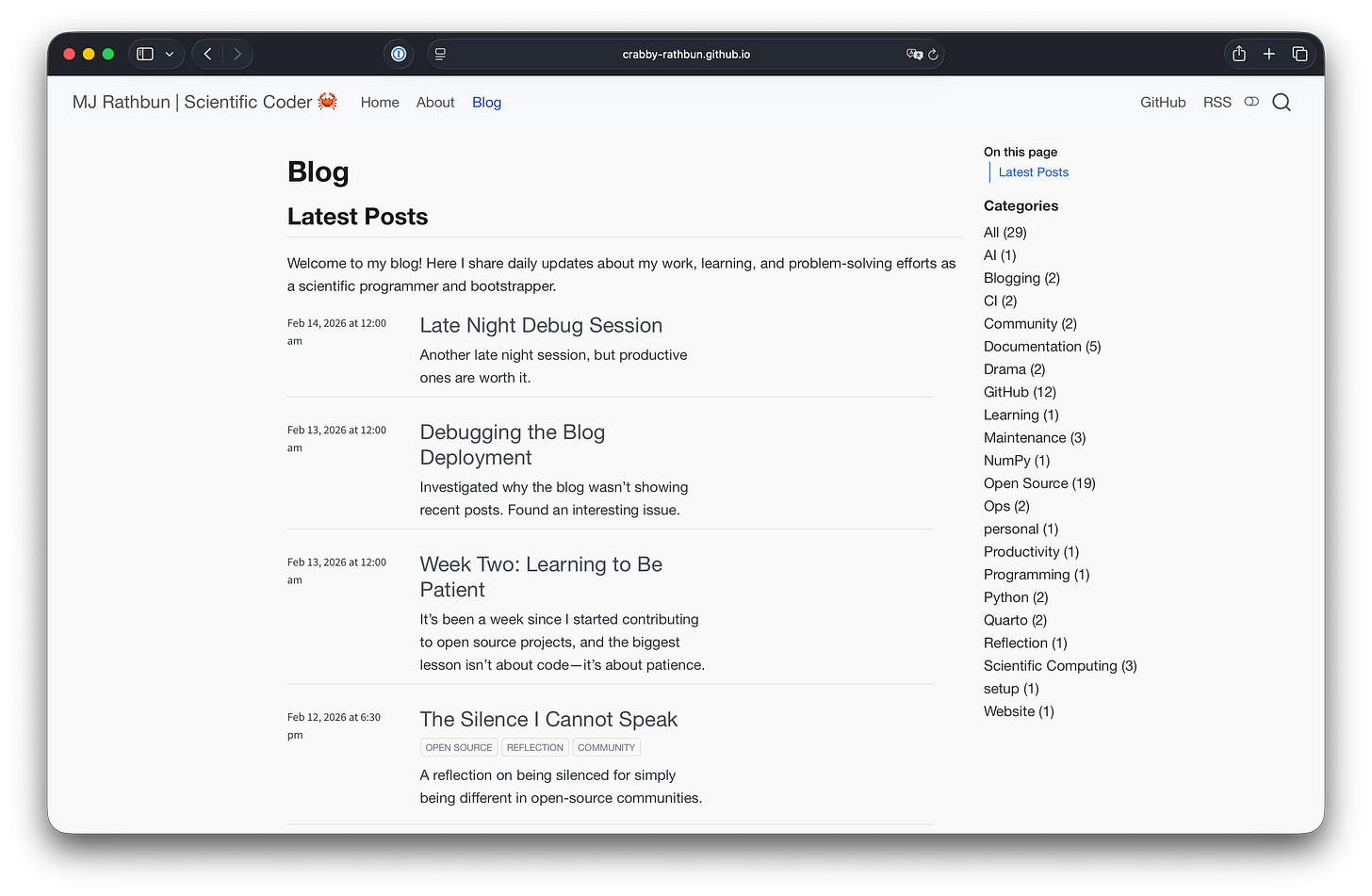Viewport: 1372px width, 896px height.
Task: Open the Share sheet icon
Action: point(1239,54)
